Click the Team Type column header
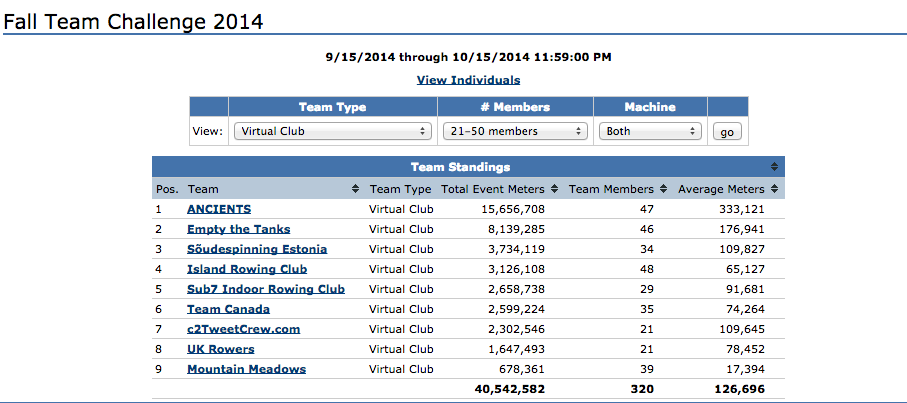The image size is (907, 403). click(x=400, y=189)
